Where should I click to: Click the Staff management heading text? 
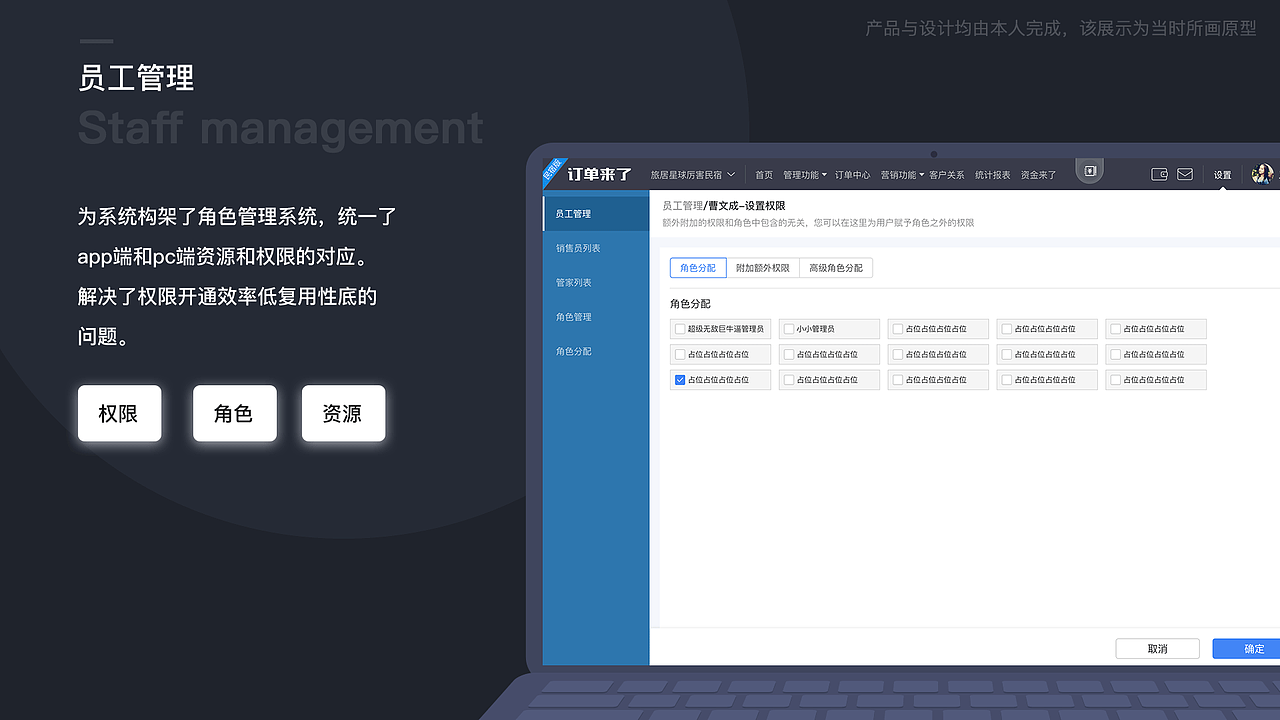click(280, 129)
